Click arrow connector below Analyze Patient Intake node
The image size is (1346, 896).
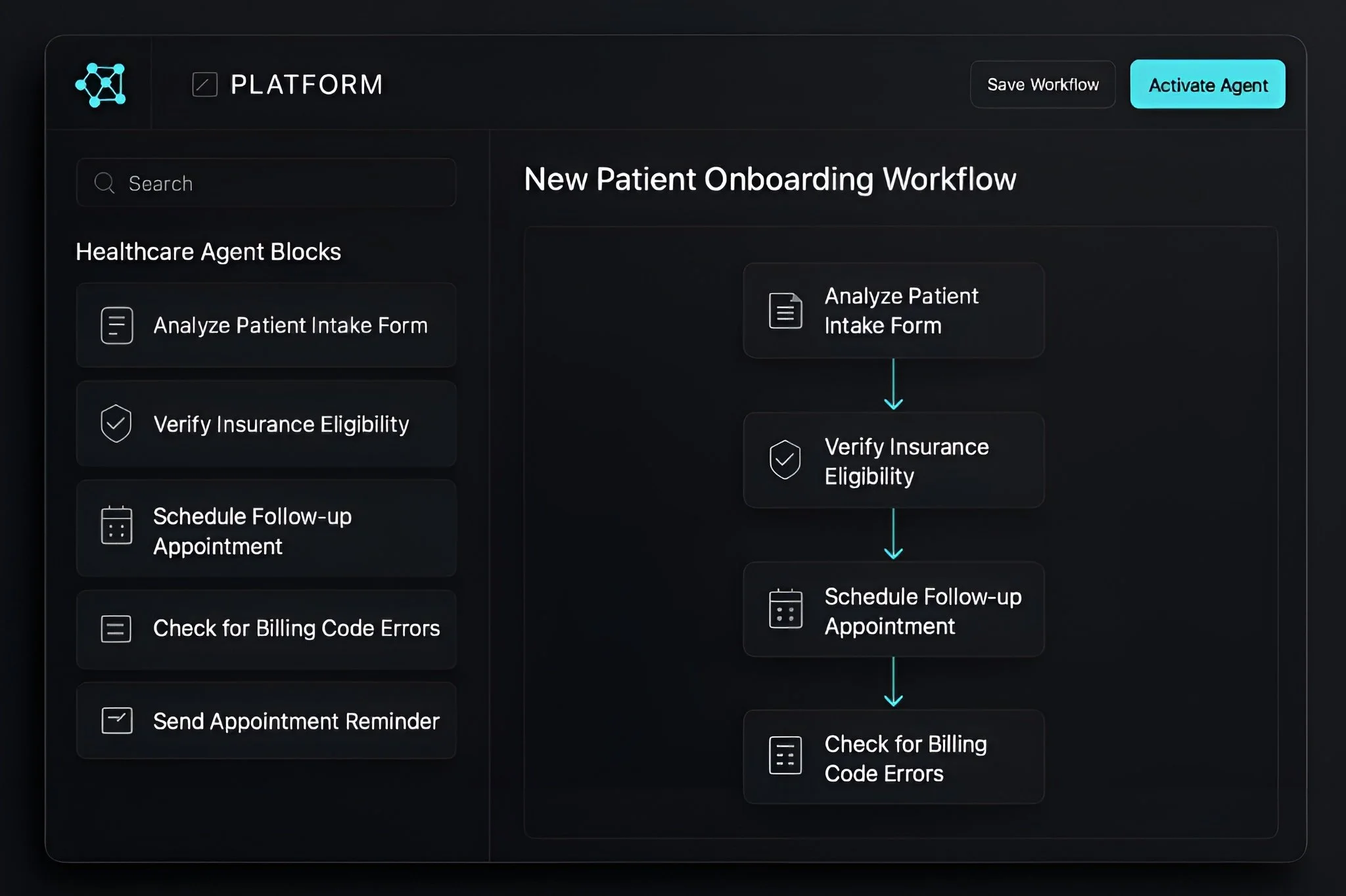(893, 385)
